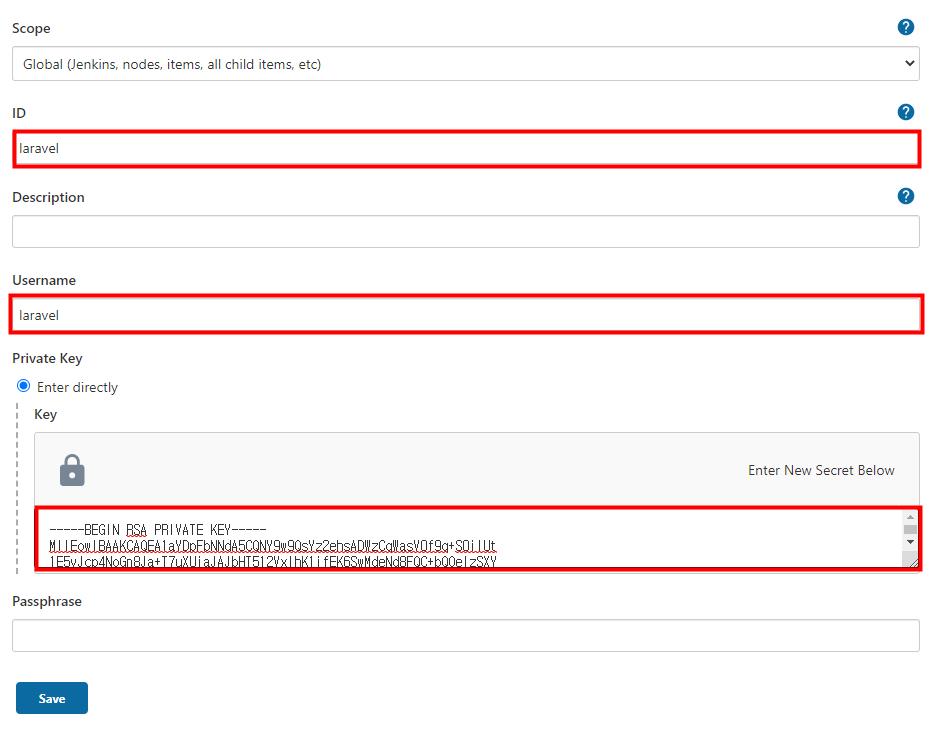Focus the Description input field
Image resolution: width=933 pixels, height=730 pixels.
(466, 231)
